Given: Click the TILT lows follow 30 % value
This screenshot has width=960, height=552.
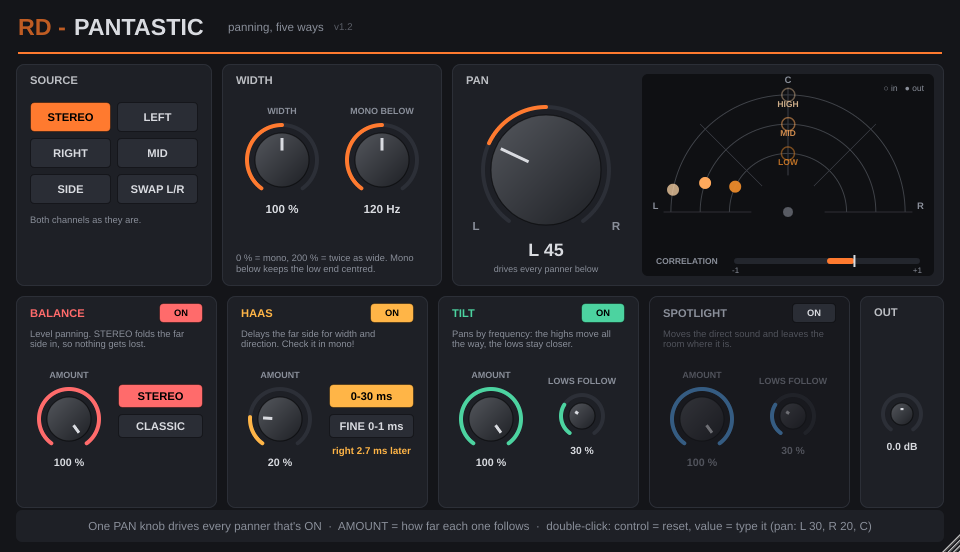Looking at the screenshot, I should [x=582, y=450].
